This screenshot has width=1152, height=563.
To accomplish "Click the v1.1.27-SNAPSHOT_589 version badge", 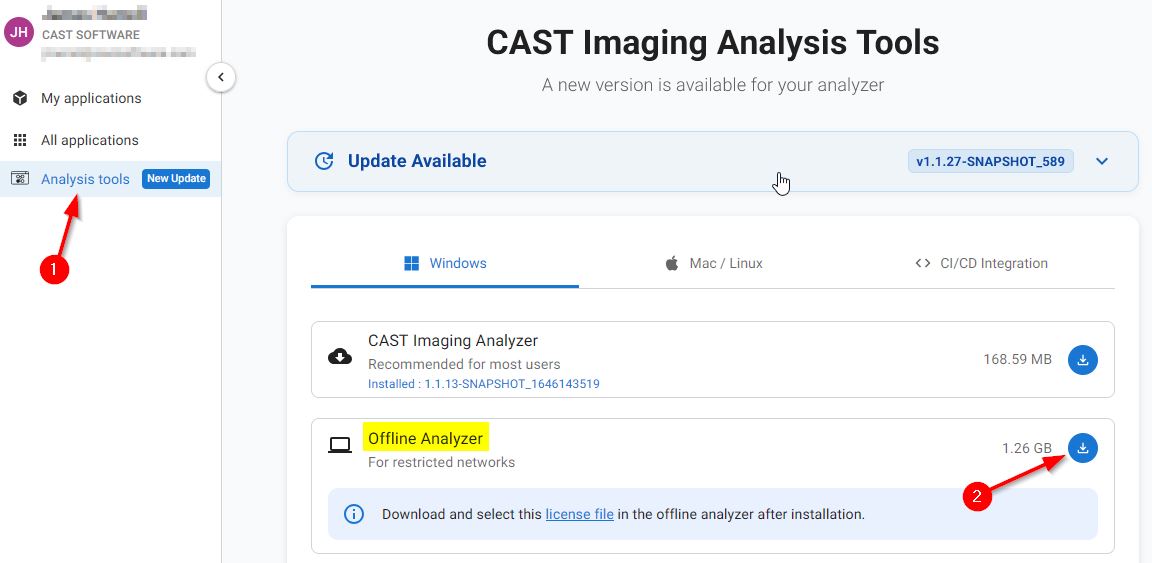I will [990, 161].
